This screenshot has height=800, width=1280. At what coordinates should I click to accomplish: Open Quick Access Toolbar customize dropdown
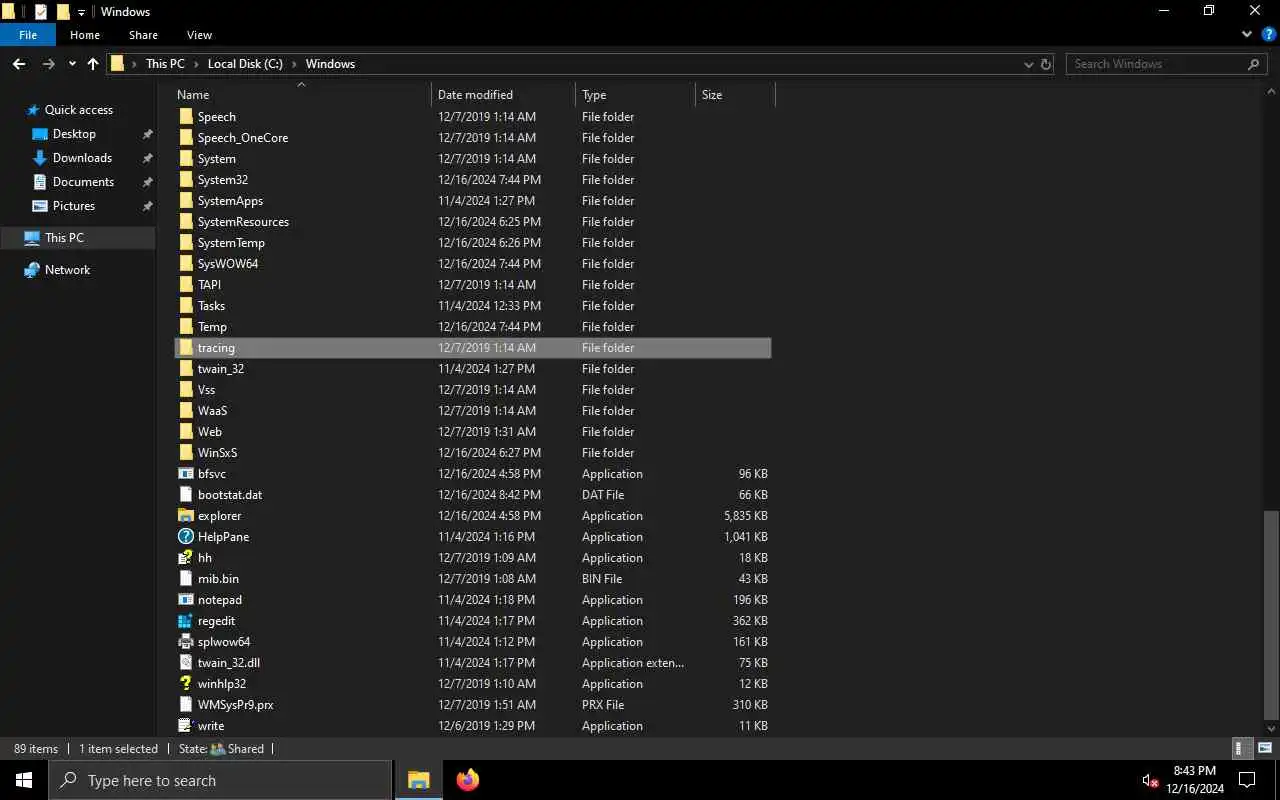click(82, 12)
